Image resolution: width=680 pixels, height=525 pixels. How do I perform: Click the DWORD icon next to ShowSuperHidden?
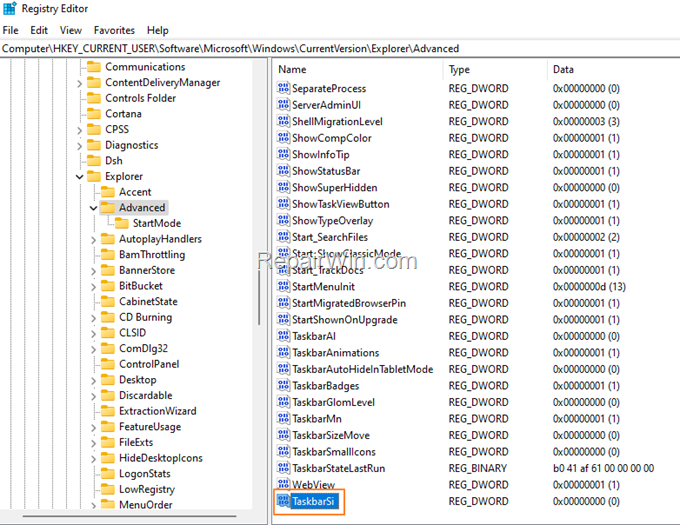(283, 187)
